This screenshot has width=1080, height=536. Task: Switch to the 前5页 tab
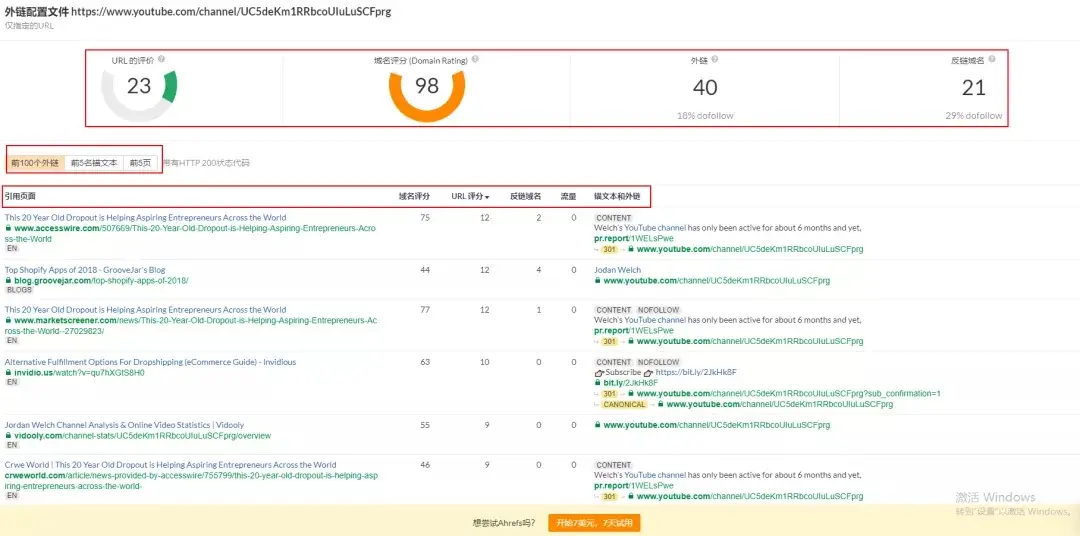pos(140,162)
